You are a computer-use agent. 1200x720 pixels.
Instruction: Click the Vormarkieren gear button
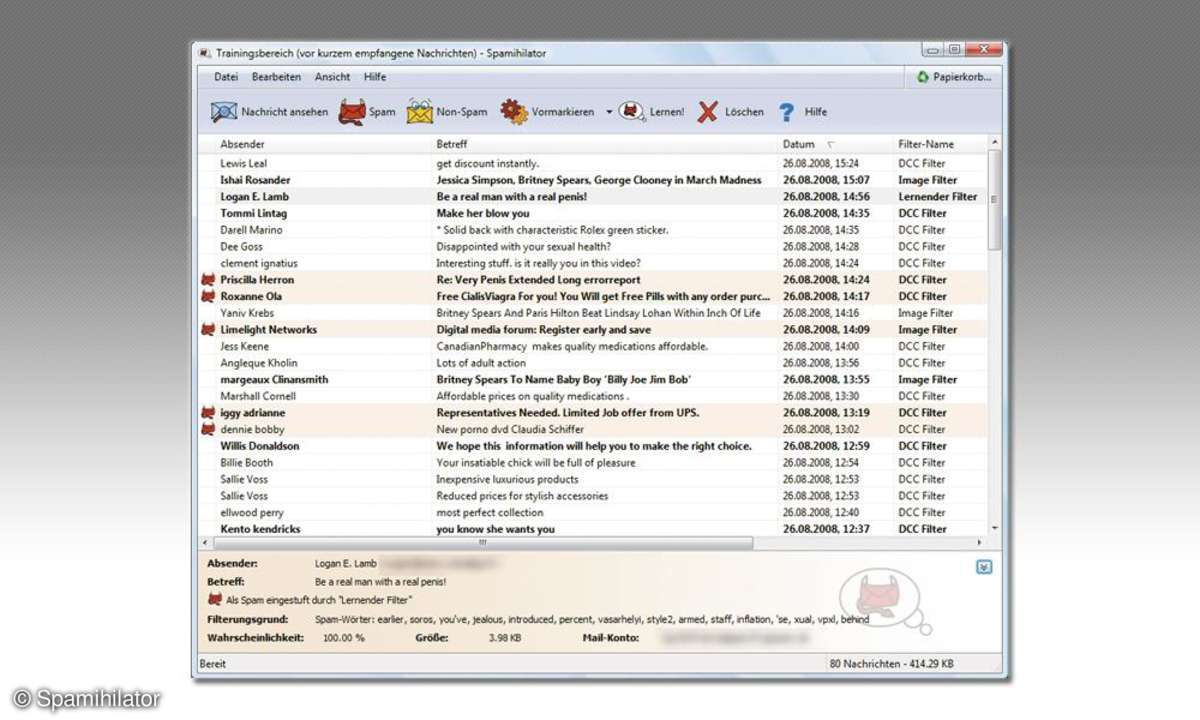tap(547, 112)
